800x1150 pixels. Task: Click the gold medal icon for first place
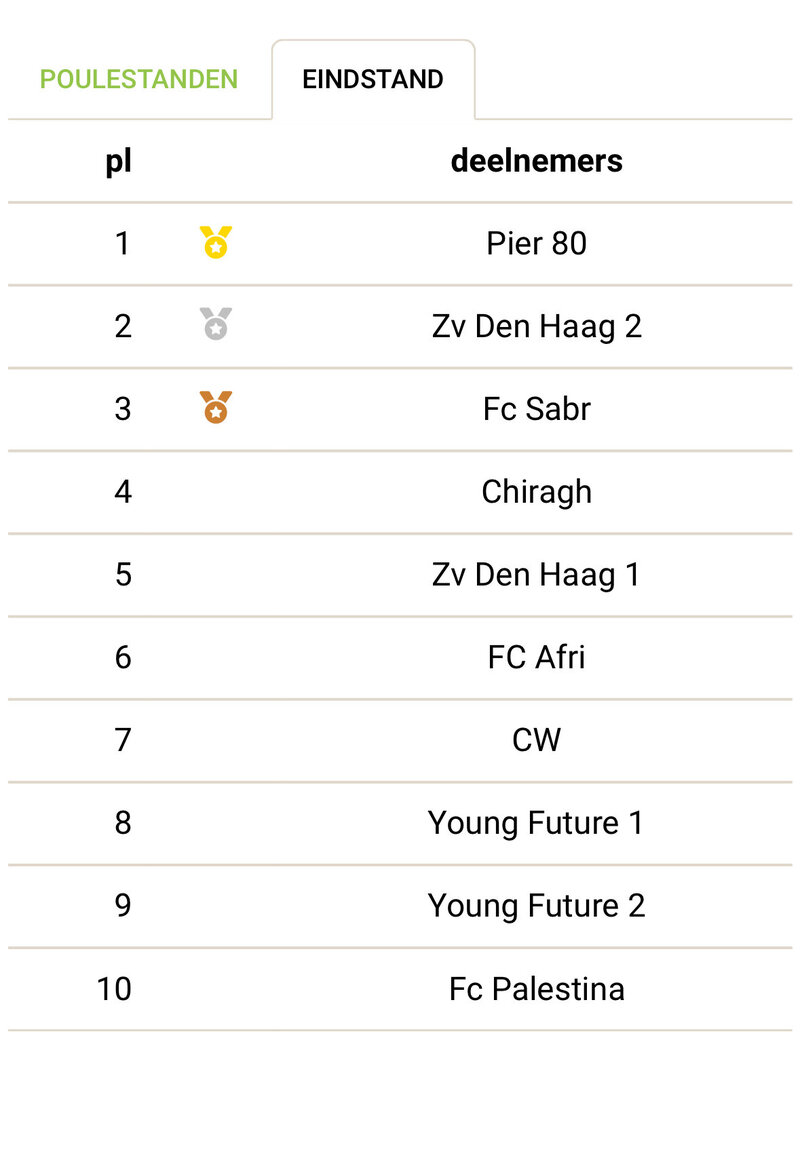click(x=216, y=243)
